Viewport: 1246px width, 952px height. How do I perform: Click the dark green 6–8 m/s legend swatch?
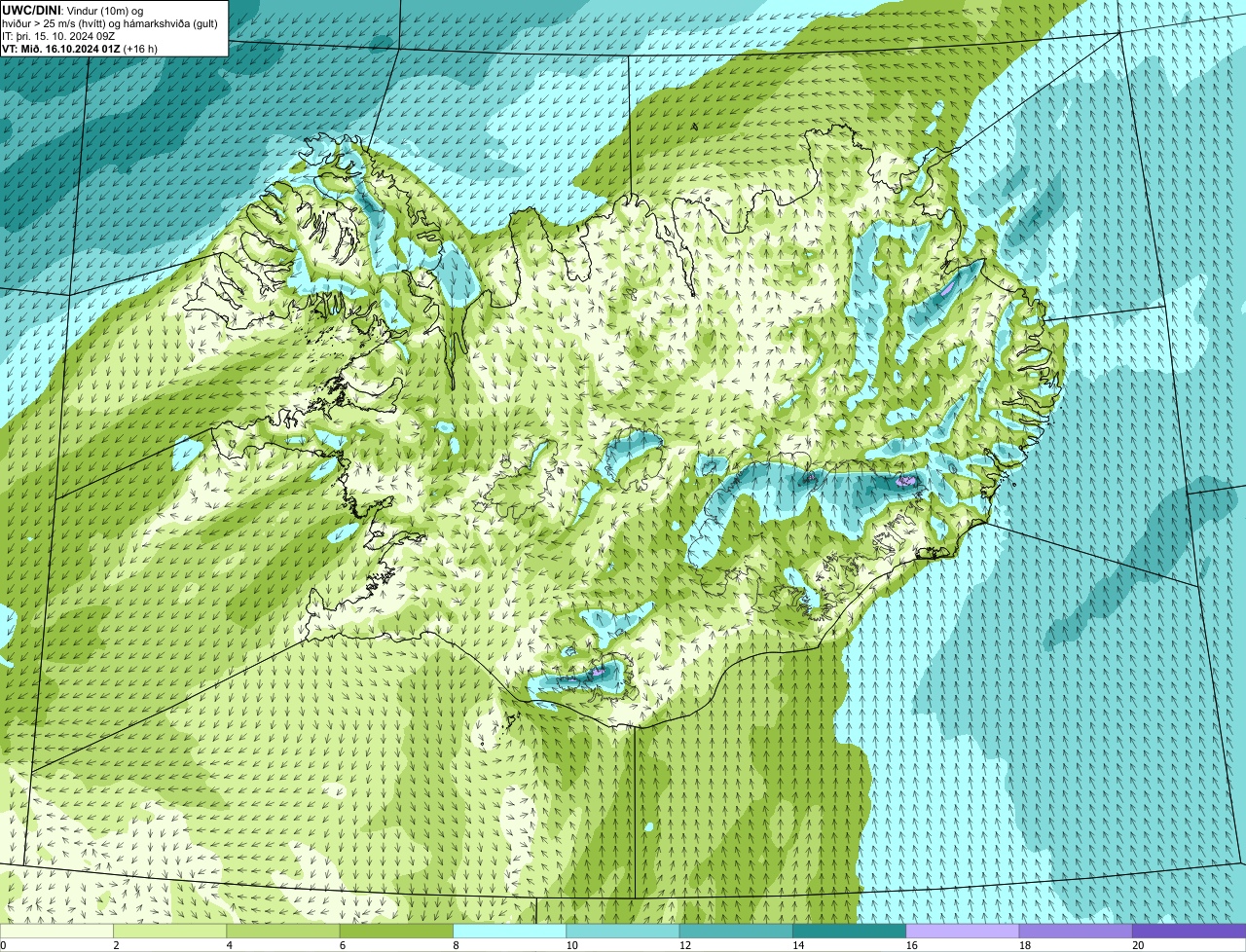click(396, 931)
